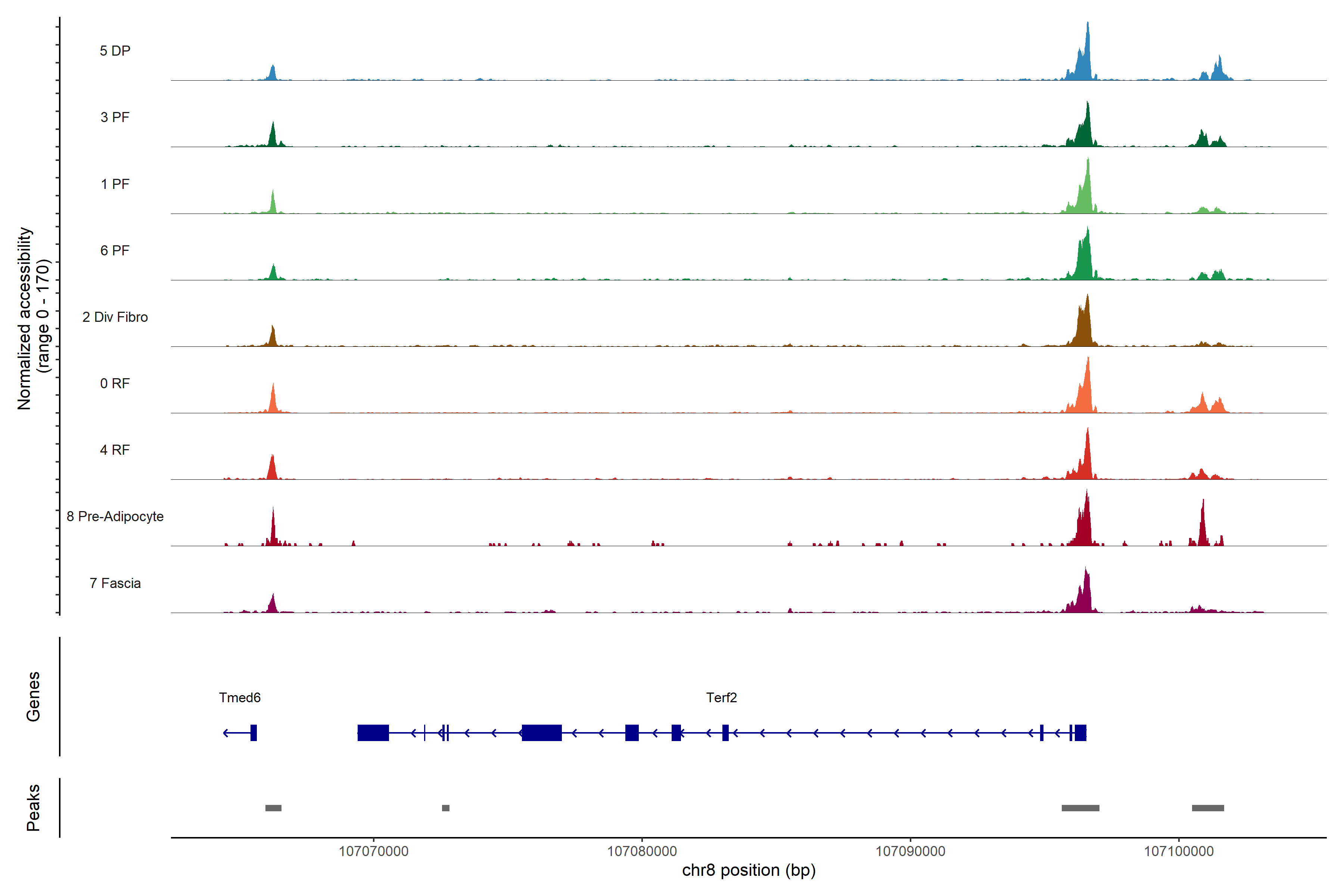Click the small gray peak bar near 107072500
Screen dimensions: 1344x896
(x=446, y=808)
